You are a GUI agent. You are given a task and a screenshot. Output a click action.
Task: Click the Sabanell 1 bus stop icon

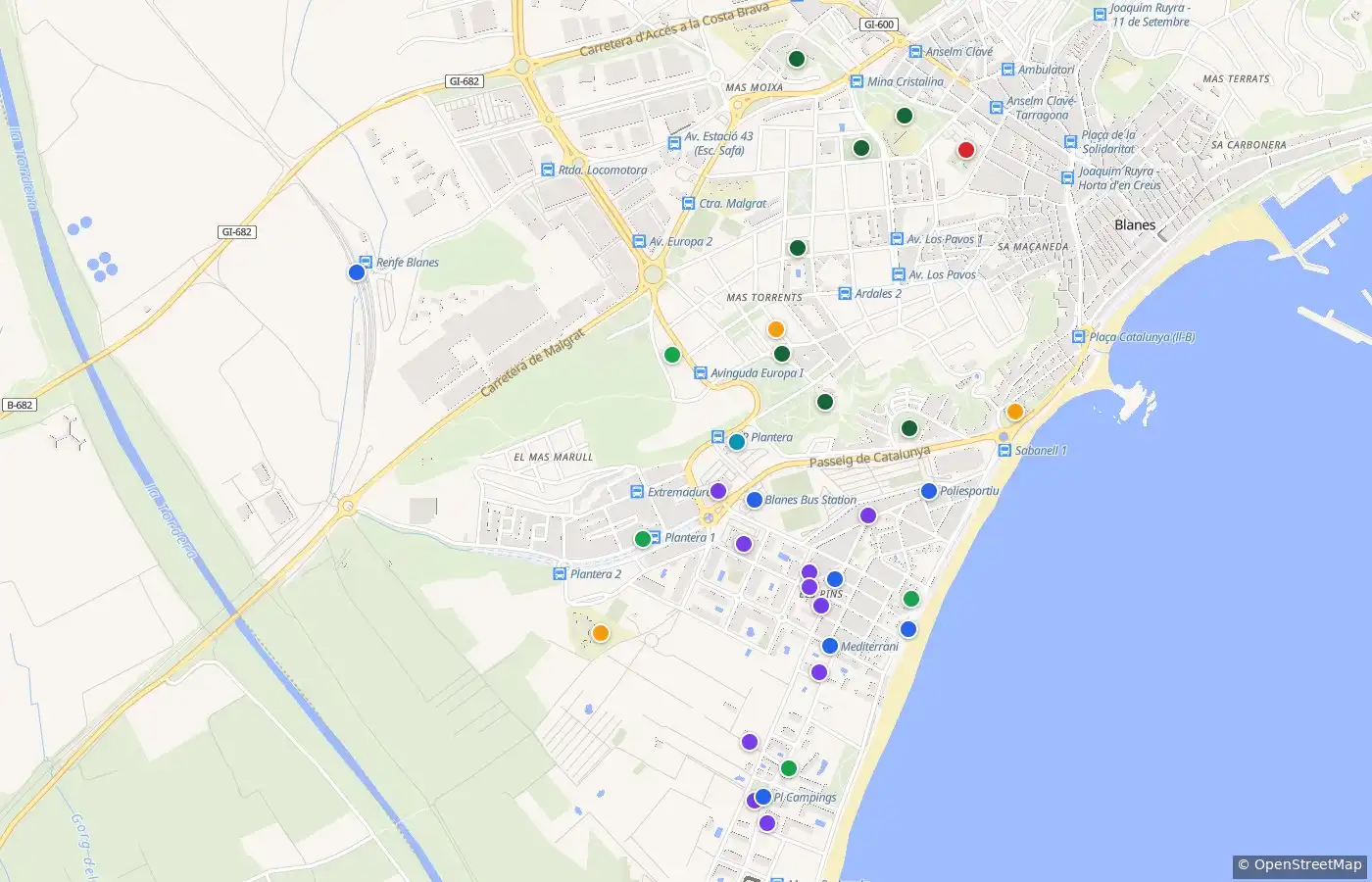tap(1004, 450)
